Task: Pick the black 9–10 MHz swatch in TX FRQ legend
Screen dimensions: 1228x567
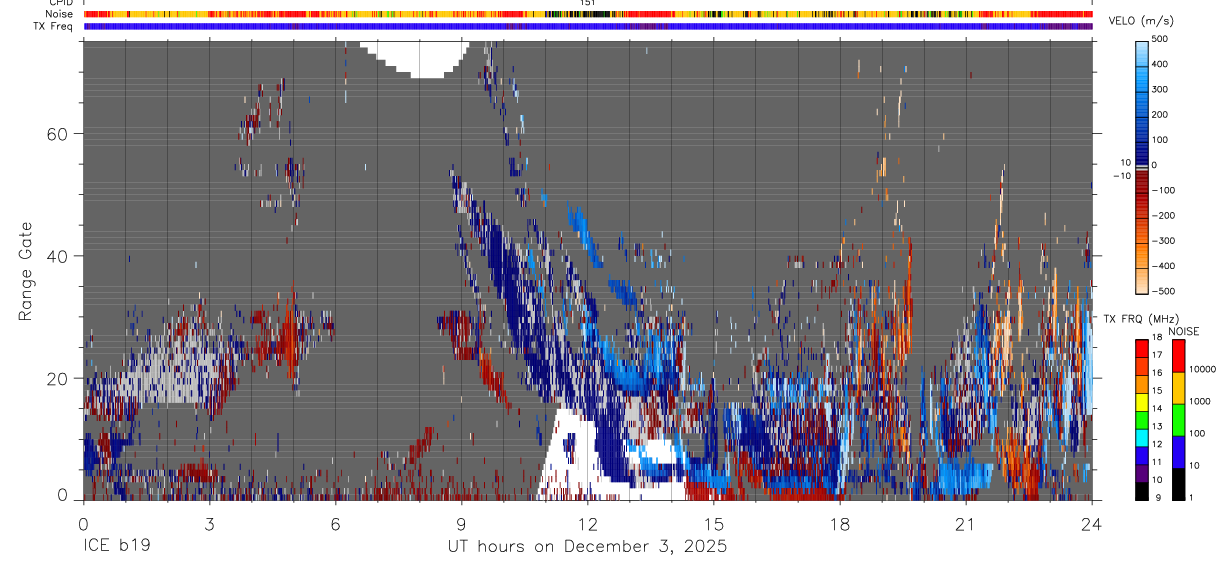Action: coord(1142,490)
